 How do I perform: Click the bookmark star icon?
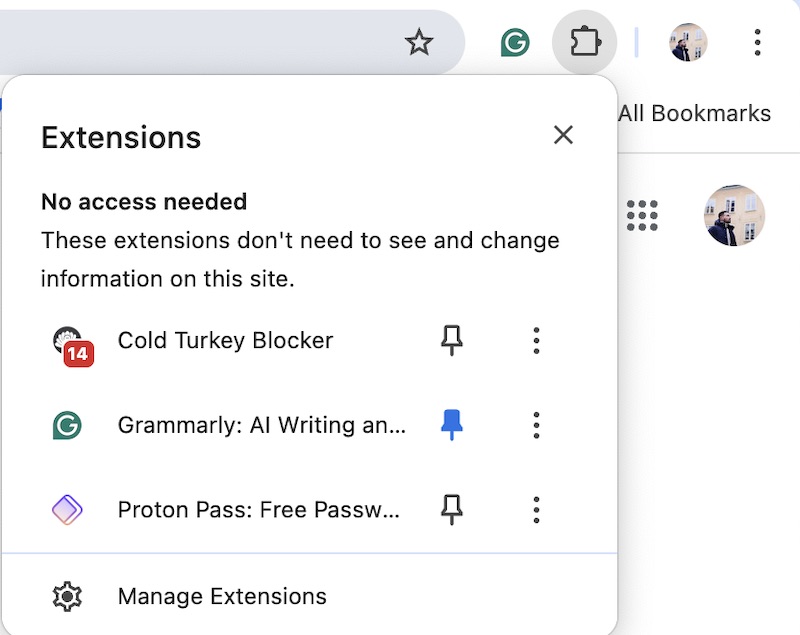tap(419, 43)
